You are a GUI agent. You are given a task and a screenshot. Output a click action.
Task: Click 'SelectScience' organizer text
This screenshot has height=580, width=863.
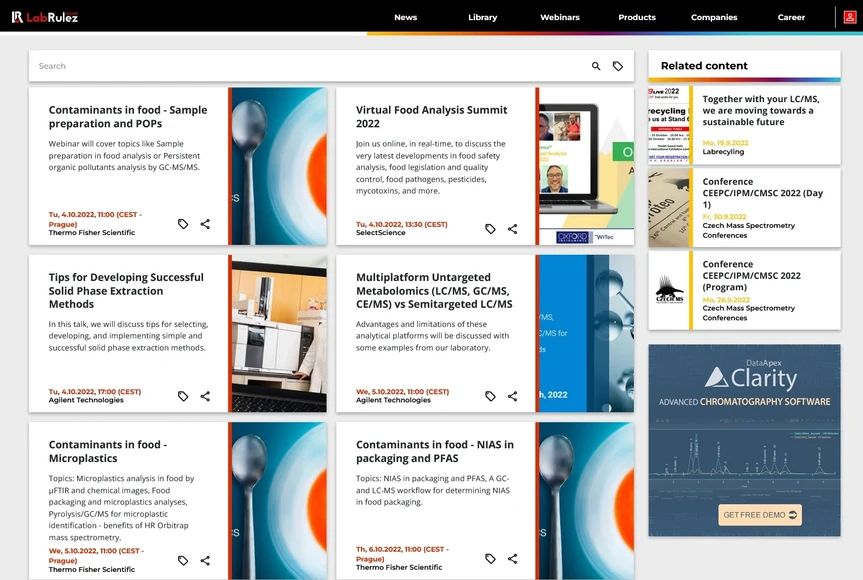coord(380,233)
